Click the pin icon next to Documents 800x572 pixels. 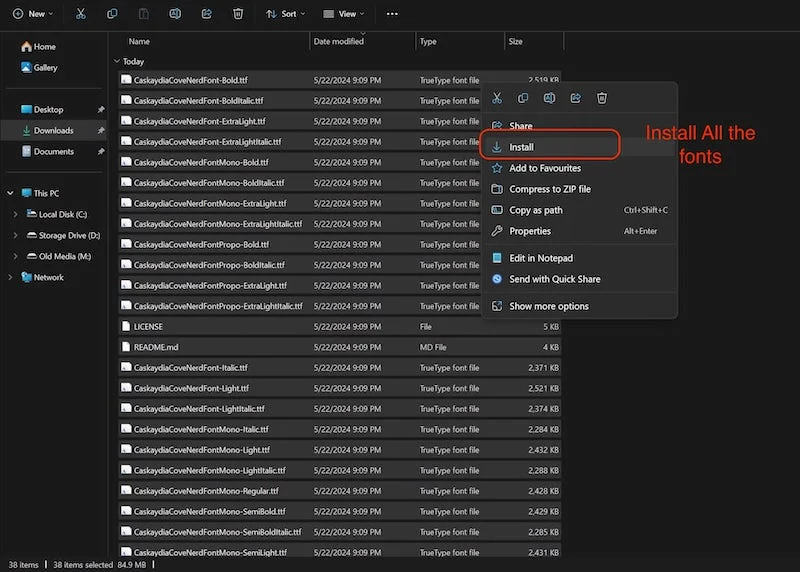101,151
